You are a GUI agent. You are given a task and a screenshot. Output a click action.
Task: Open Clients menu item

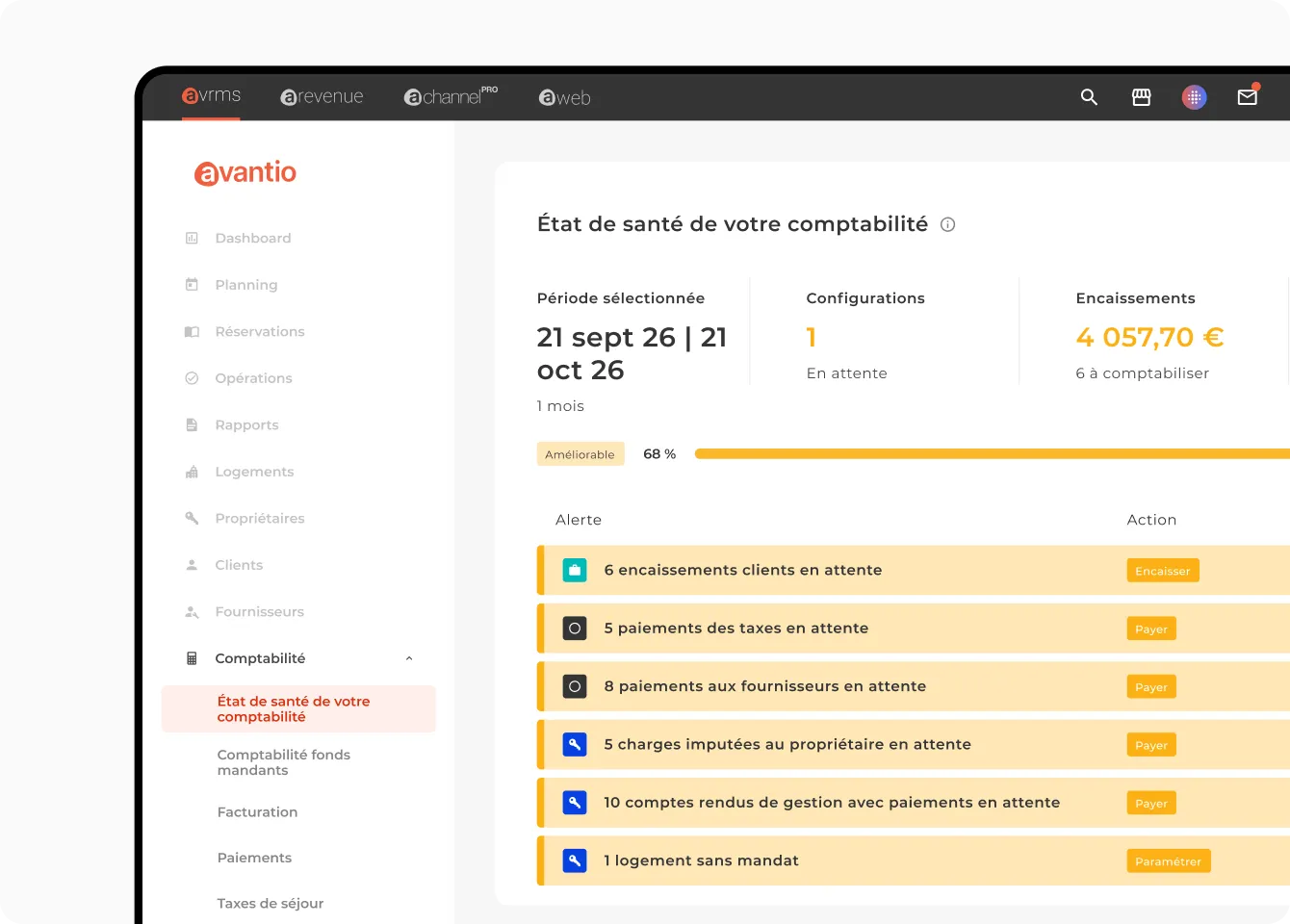coord(239,565)
